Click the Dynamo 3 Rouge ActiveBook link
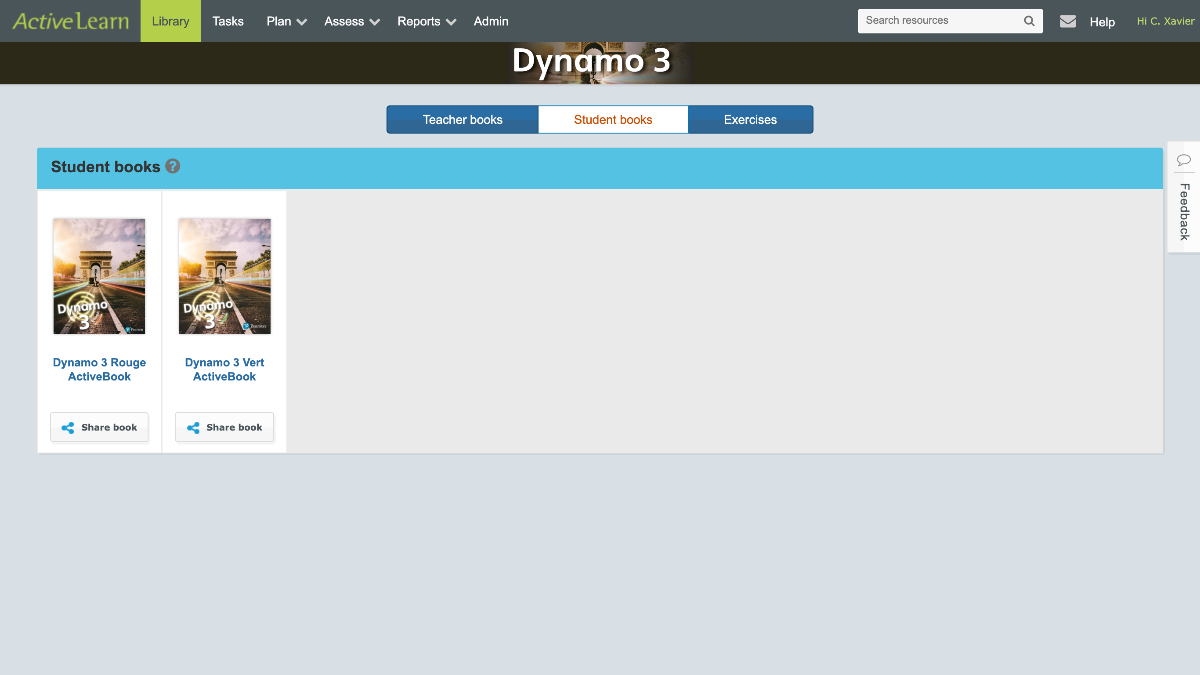Viewport: 1200px width, 675px height. pyautogui.click(x=99, y=369)
